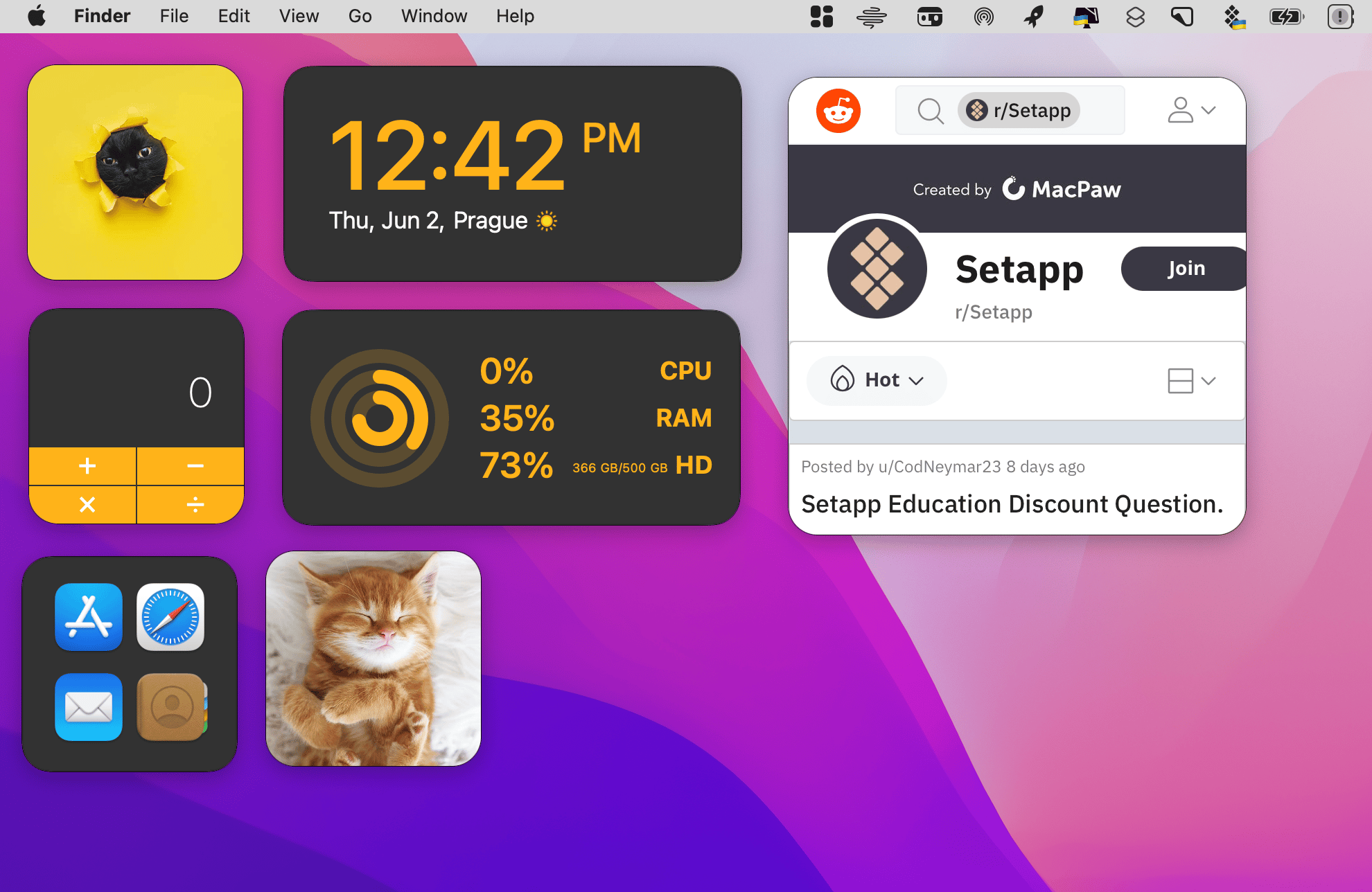Launch App Store from launcher widget
Viewport: 1372px width, 892px height.
89,617
